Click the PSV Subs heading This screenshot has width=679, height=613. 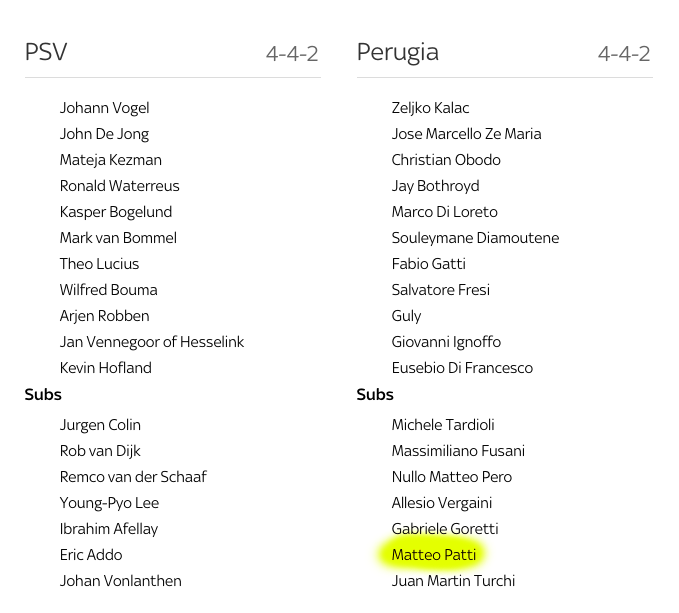(x=43, y=394)
